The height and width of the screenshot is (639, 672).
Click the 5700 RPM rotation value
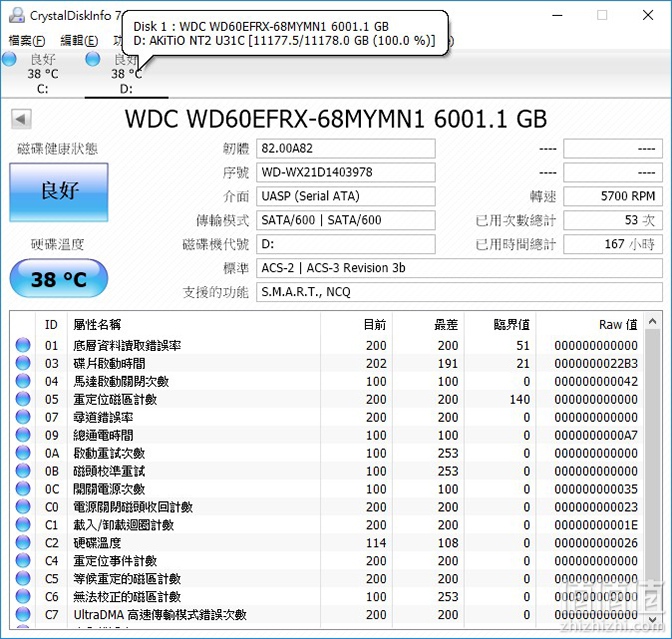[613, 196]
